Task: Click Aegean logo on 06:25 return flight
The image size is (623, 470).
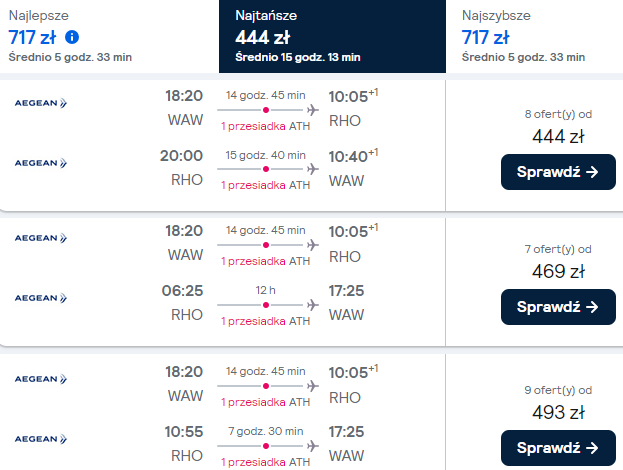Action: point(40,297)
